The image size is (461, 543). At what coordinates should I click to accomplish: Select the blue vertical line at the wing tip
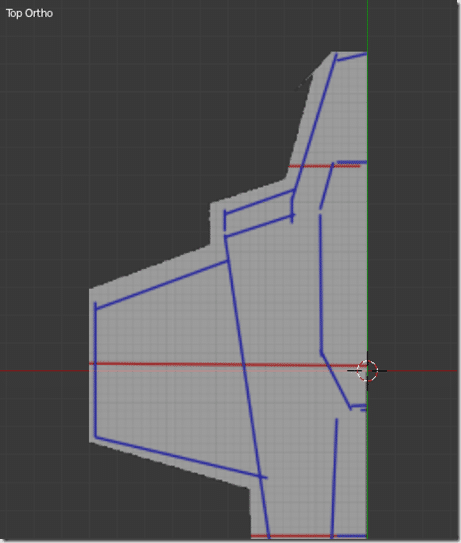coord(96,370)
